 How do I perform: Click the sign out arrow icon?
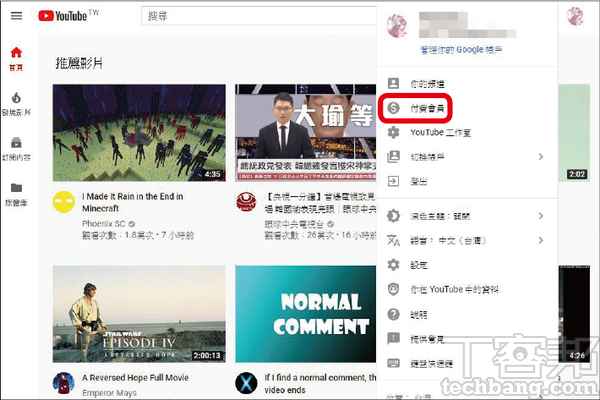coord(393,181)
